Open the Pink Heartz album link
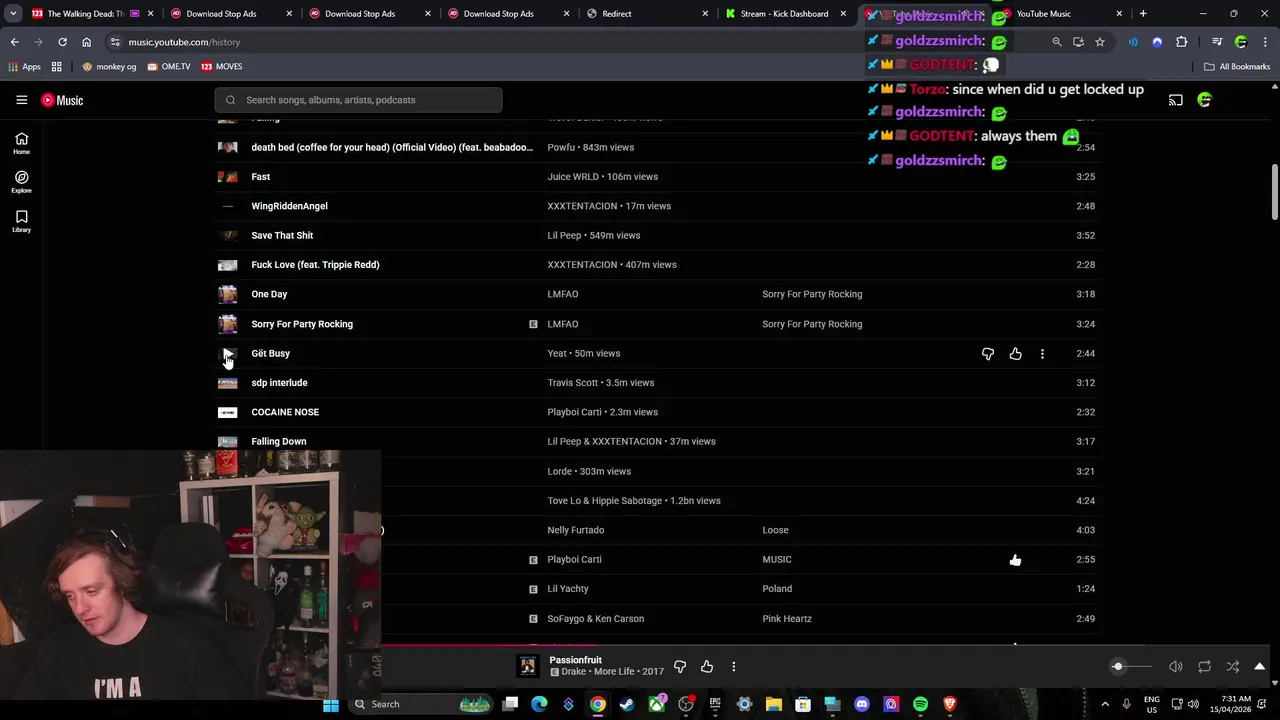The height and width of the screenshot is (720, 1280). [x=787, y=619]
